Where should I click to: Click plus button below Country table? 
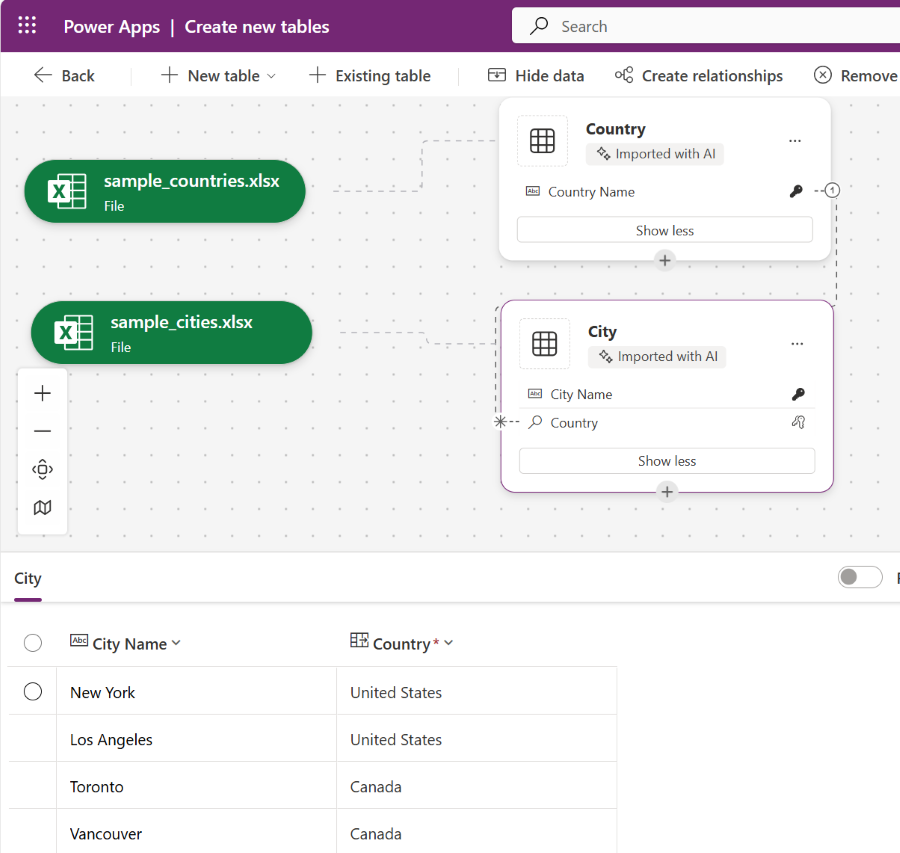point(665,261)
